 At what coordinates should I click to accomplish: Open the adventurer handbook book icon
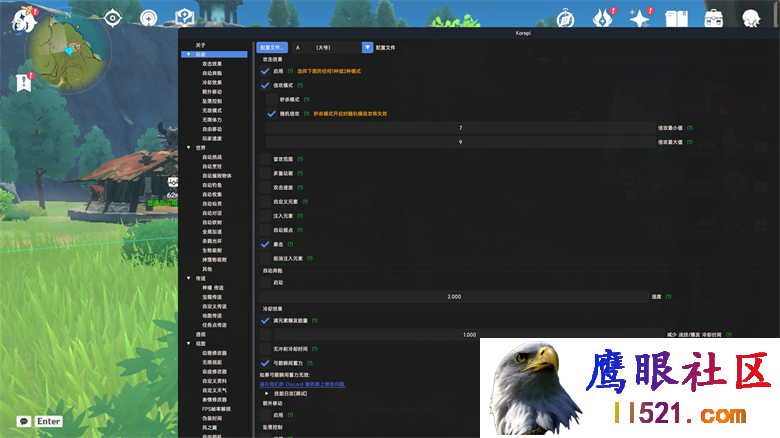click(x=677, y=19)
